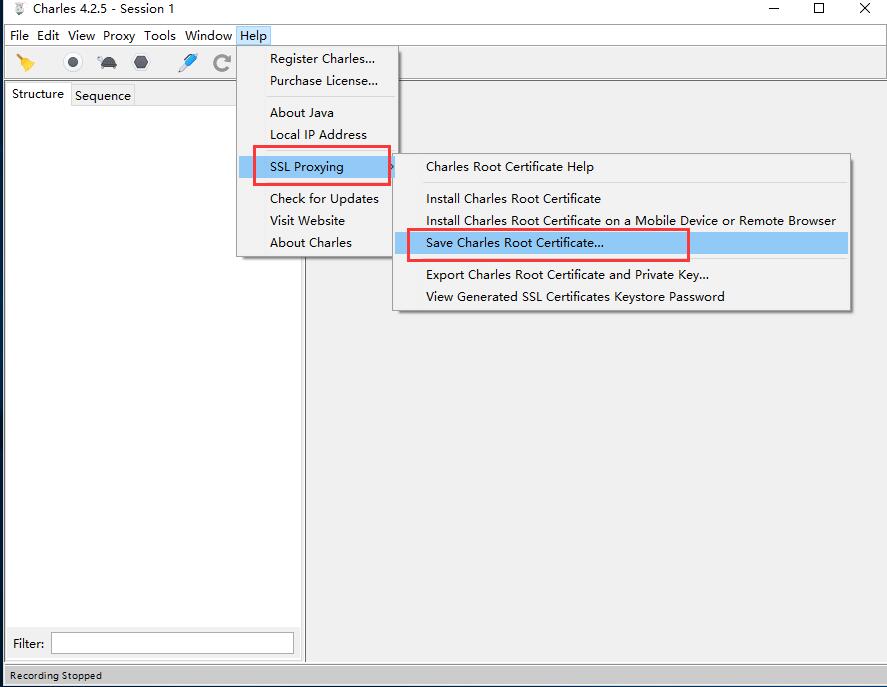Click the Repeat refresh arrow icon

coord(222,62)
